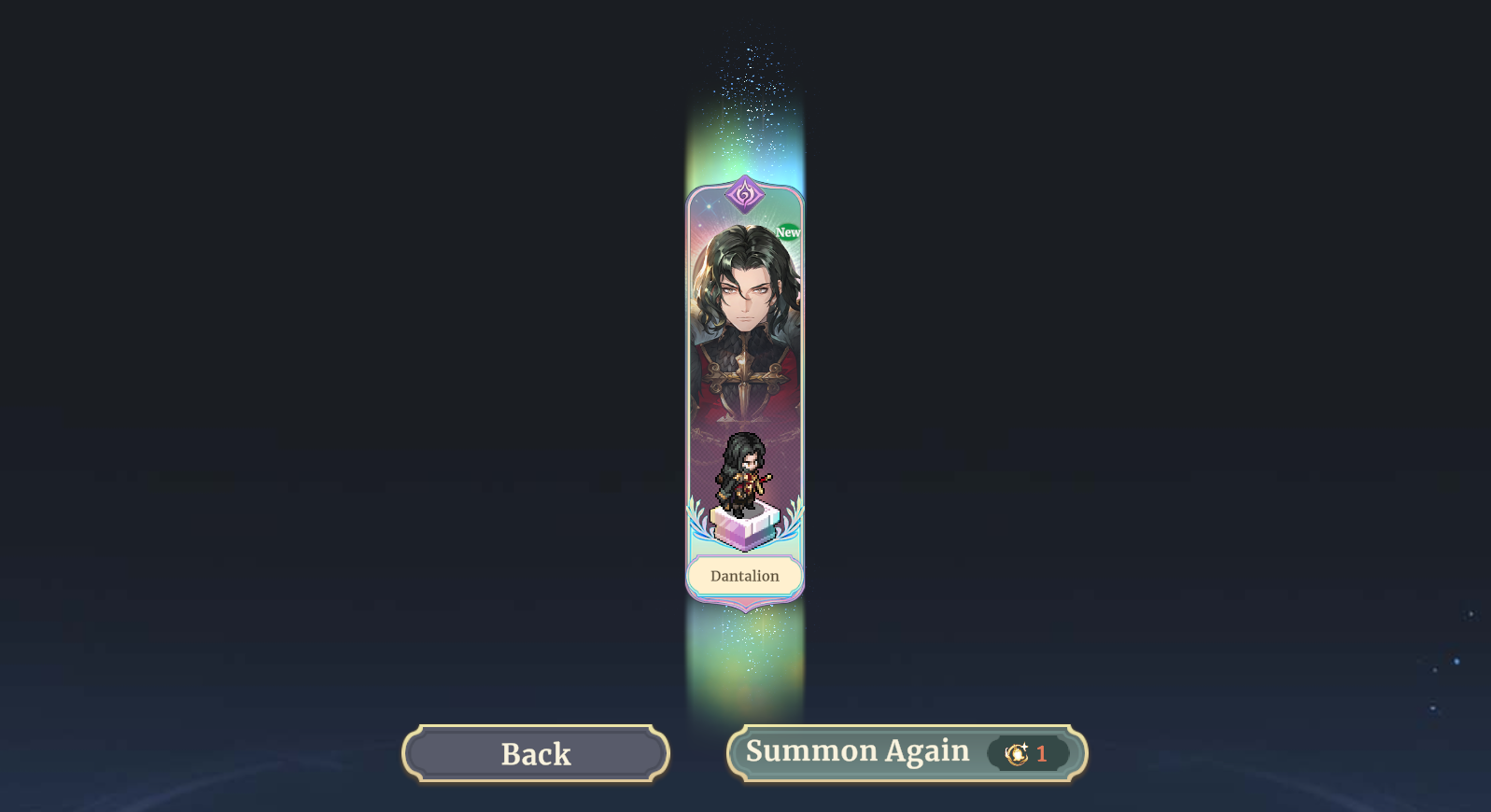Click the pointed ornament at the card's bottom

tap(745, 606)
